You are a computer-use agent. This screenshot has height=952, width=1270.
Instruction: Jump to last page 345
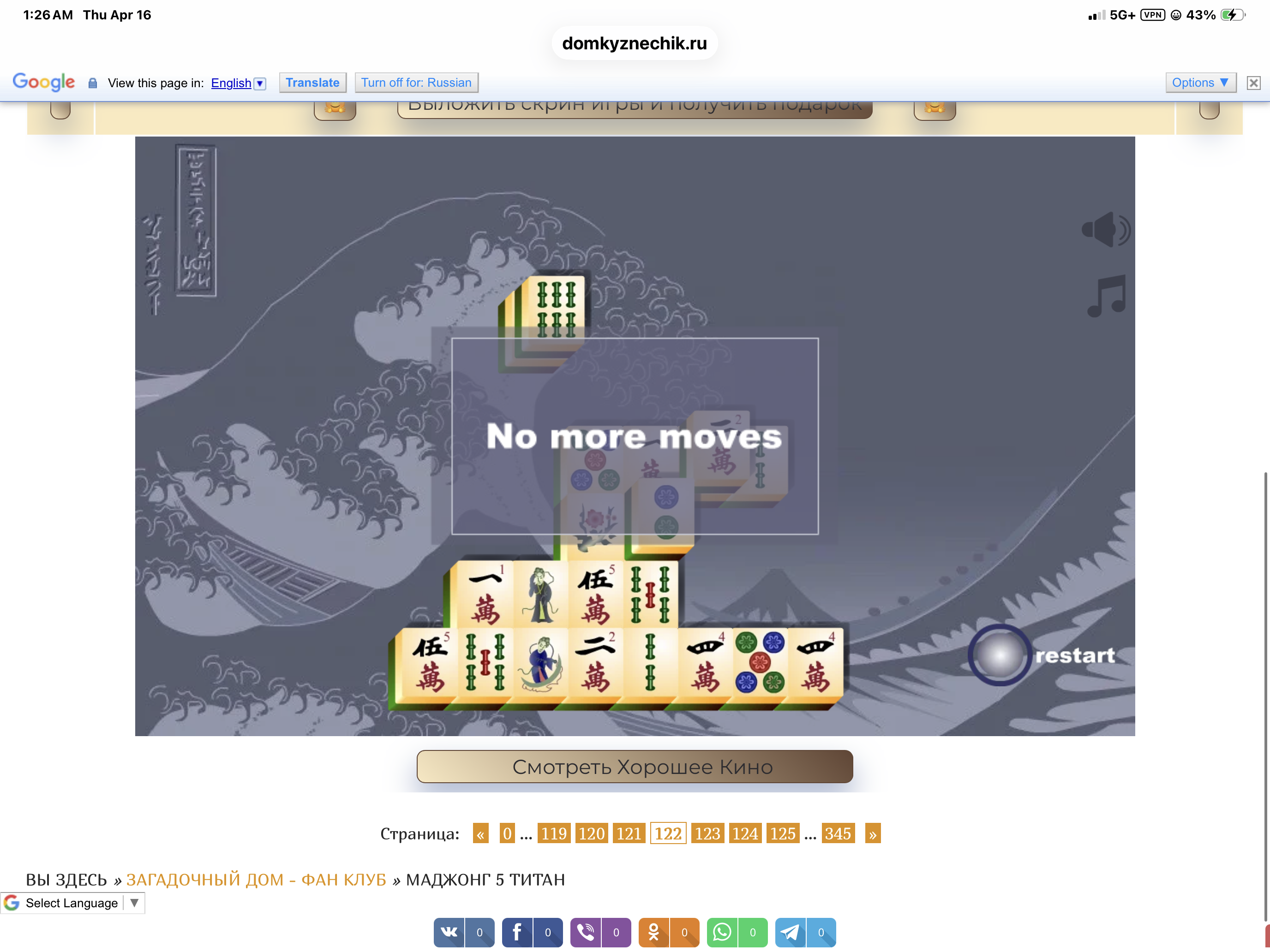point(837,833)
